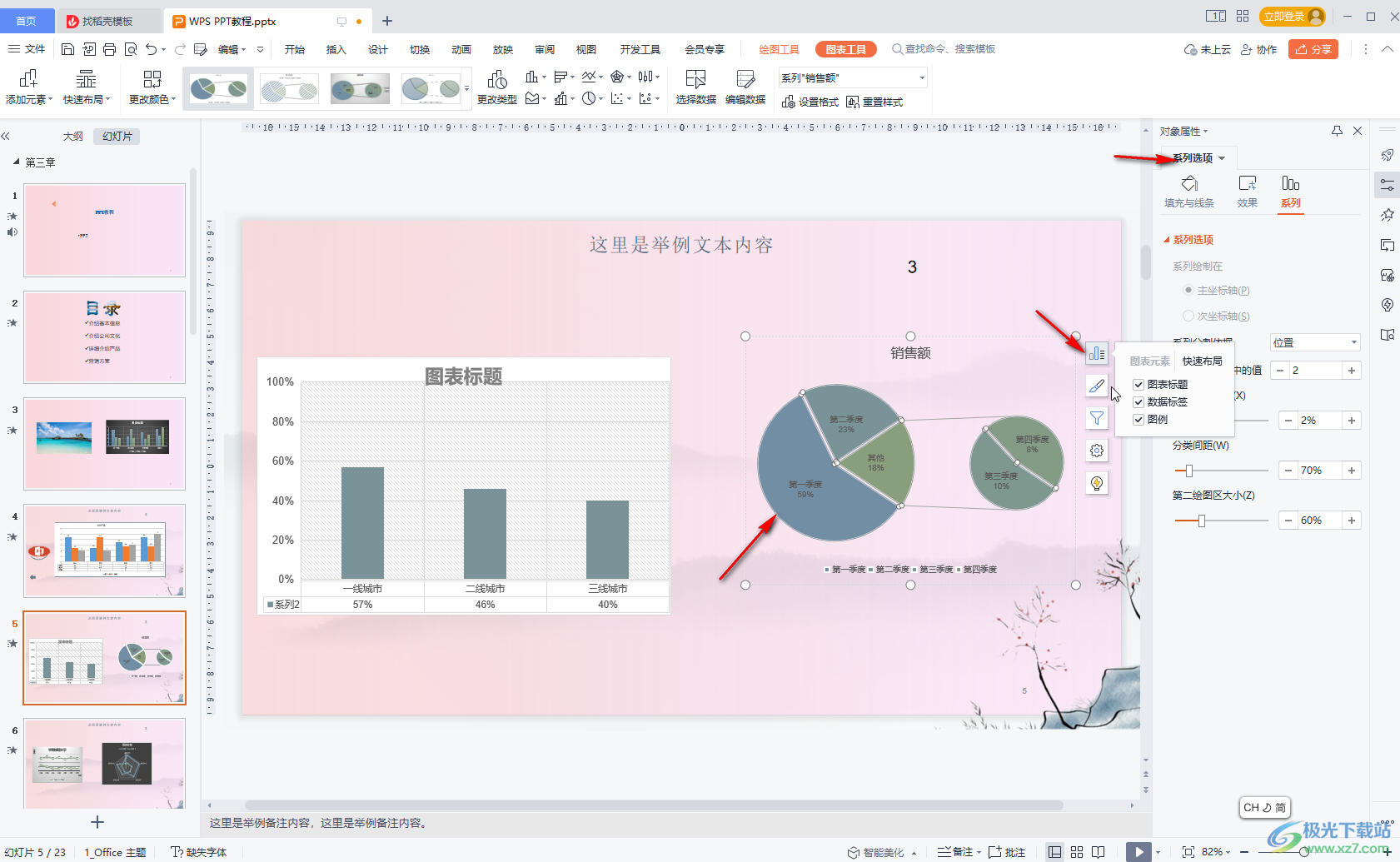Click the search command input field
Viewport: 1400px width, 862px height.
[948, 49]
